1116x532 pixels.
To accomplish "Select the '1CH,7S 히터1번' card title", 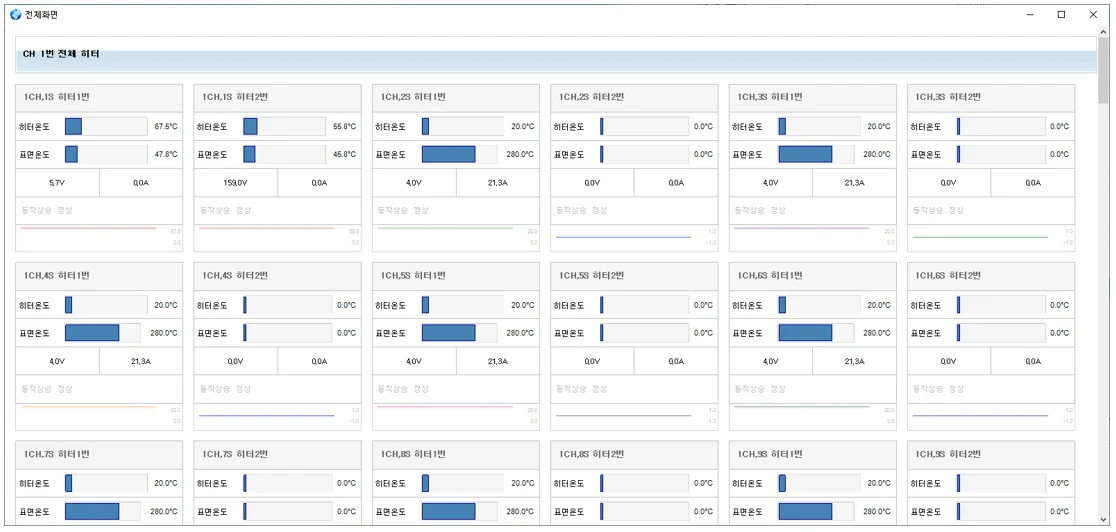I will point(56,454).
